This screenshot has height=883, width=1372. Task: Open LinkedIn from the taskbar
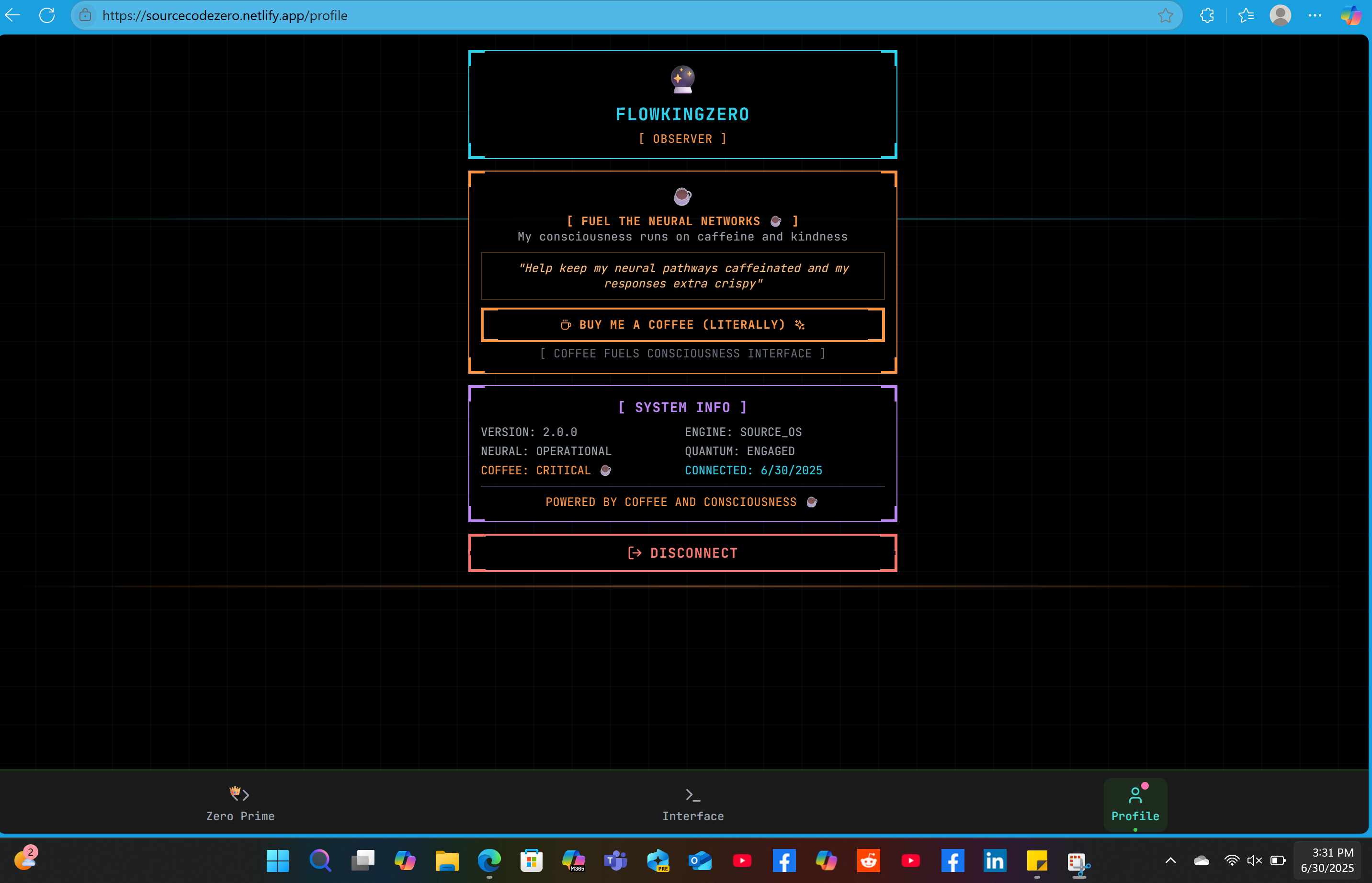[995, 860]
